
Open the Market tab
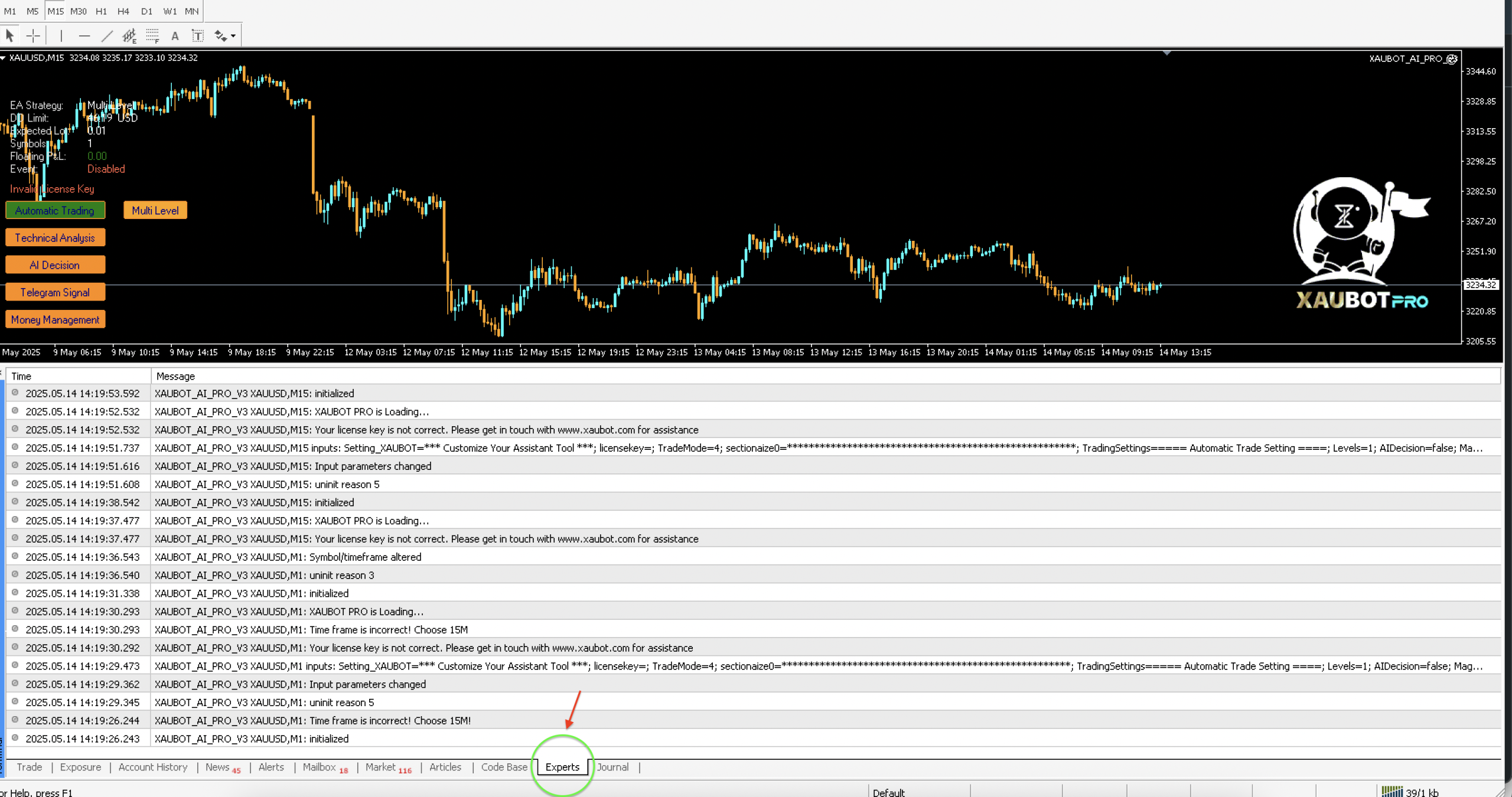click(388, 767)
